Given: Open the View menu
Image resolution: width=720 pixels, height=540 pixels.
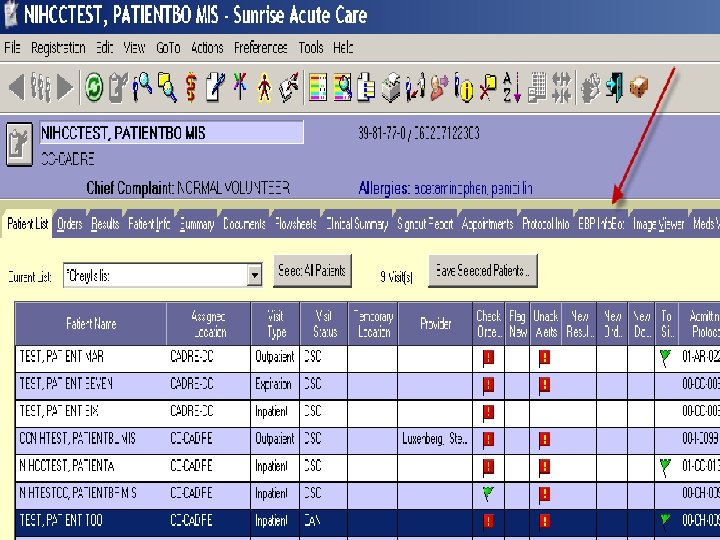Looking at the screenshot, I should pos(134,47).
